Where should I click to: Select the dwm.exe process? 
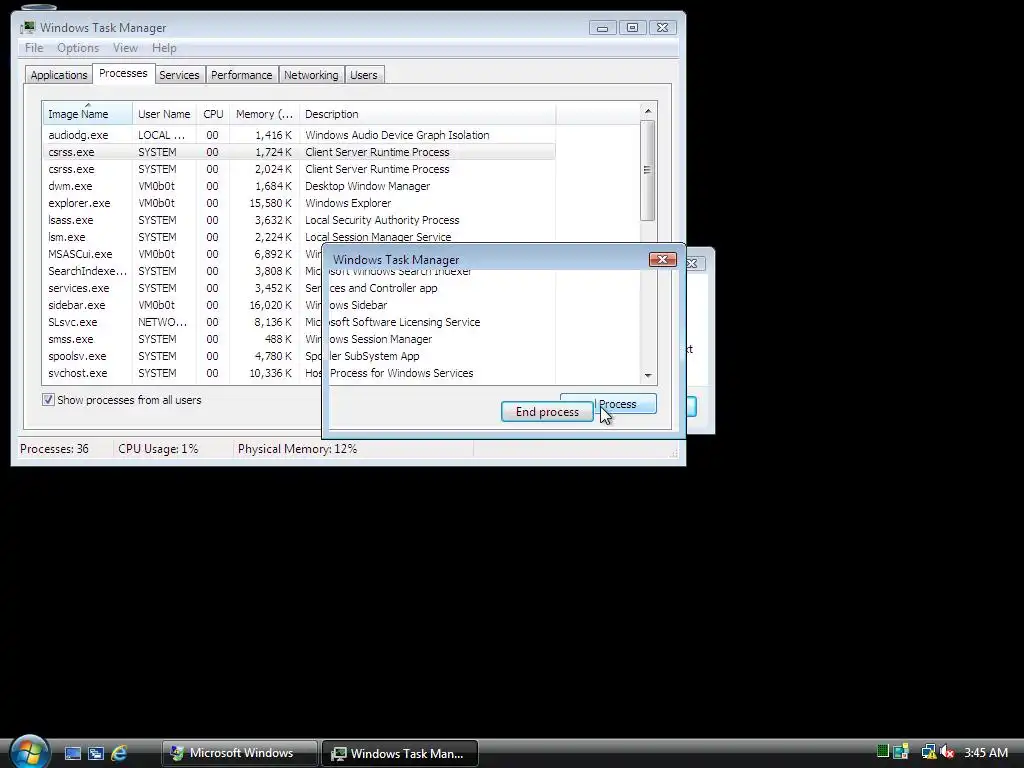[x=299, y=185]
